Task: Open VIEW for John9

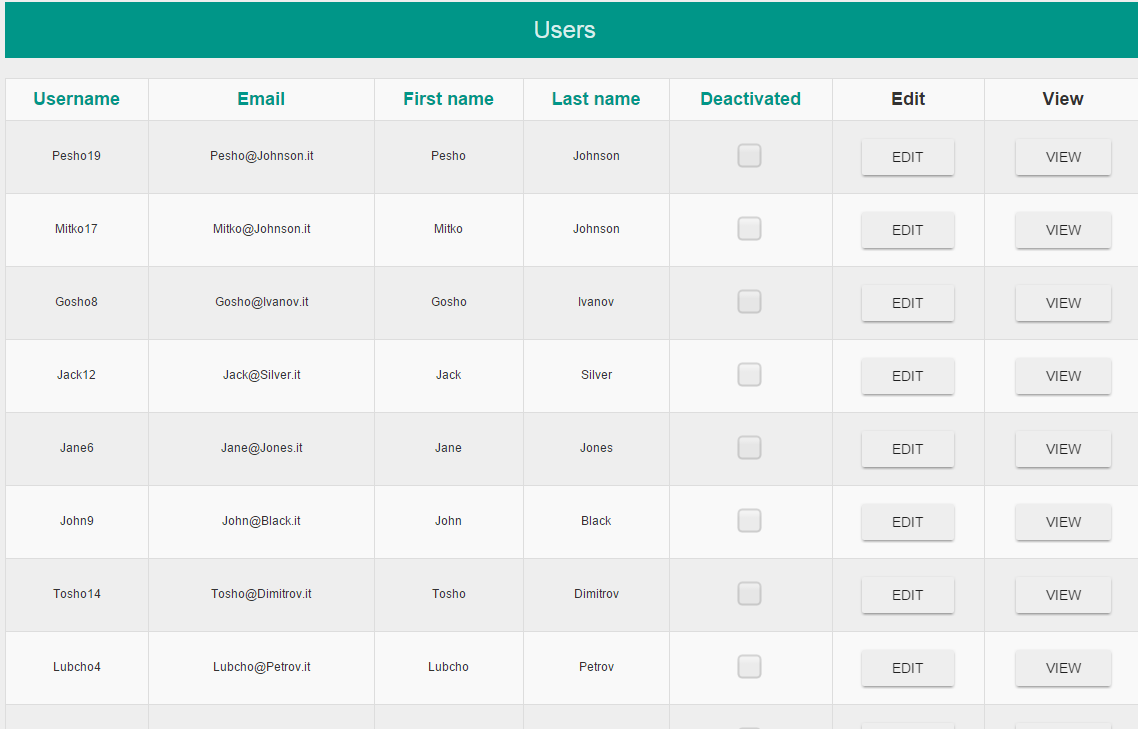Action: (x=1063, y=522)
